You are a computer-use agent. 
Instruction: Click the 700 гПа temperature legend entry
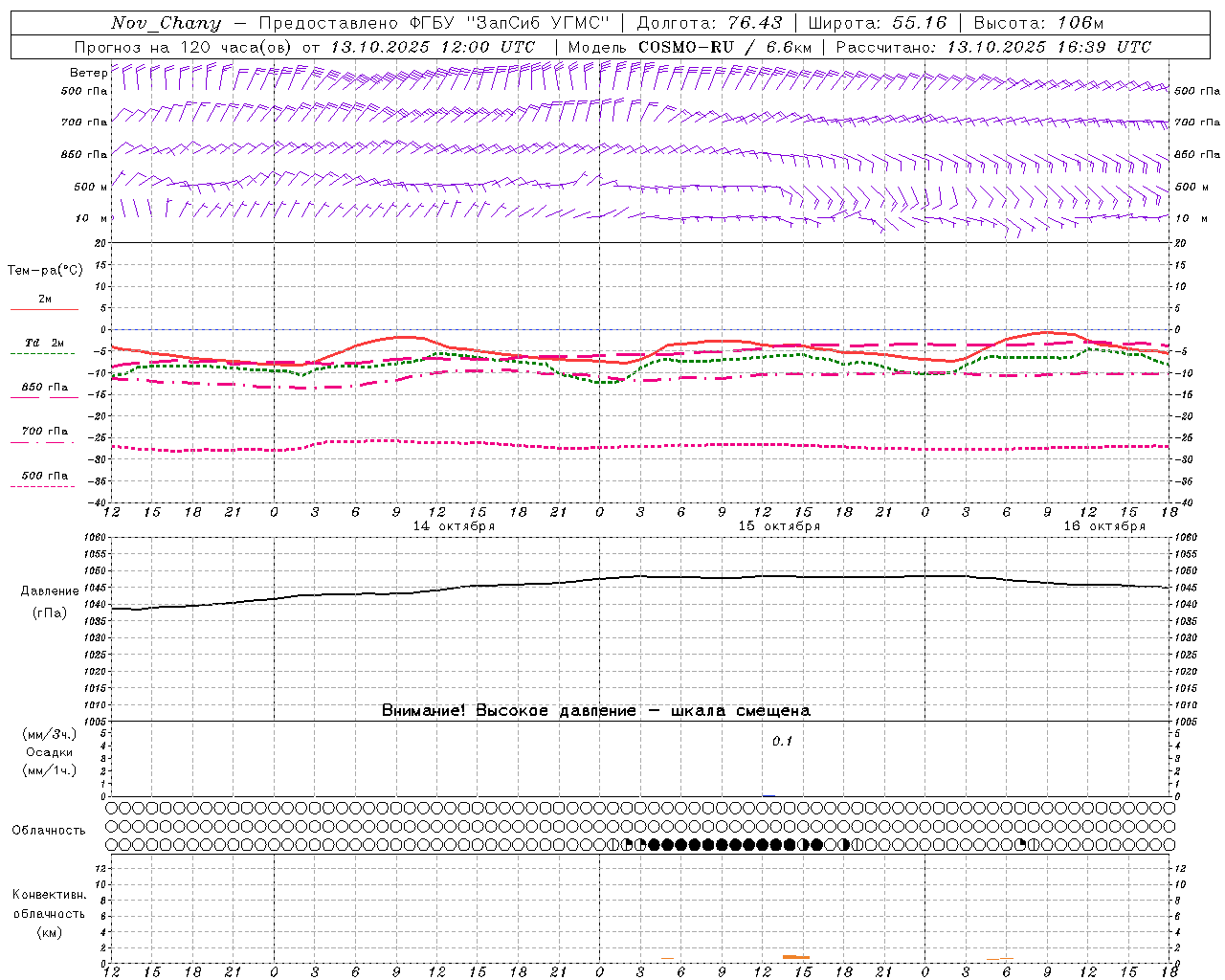(x=44, y=432)
